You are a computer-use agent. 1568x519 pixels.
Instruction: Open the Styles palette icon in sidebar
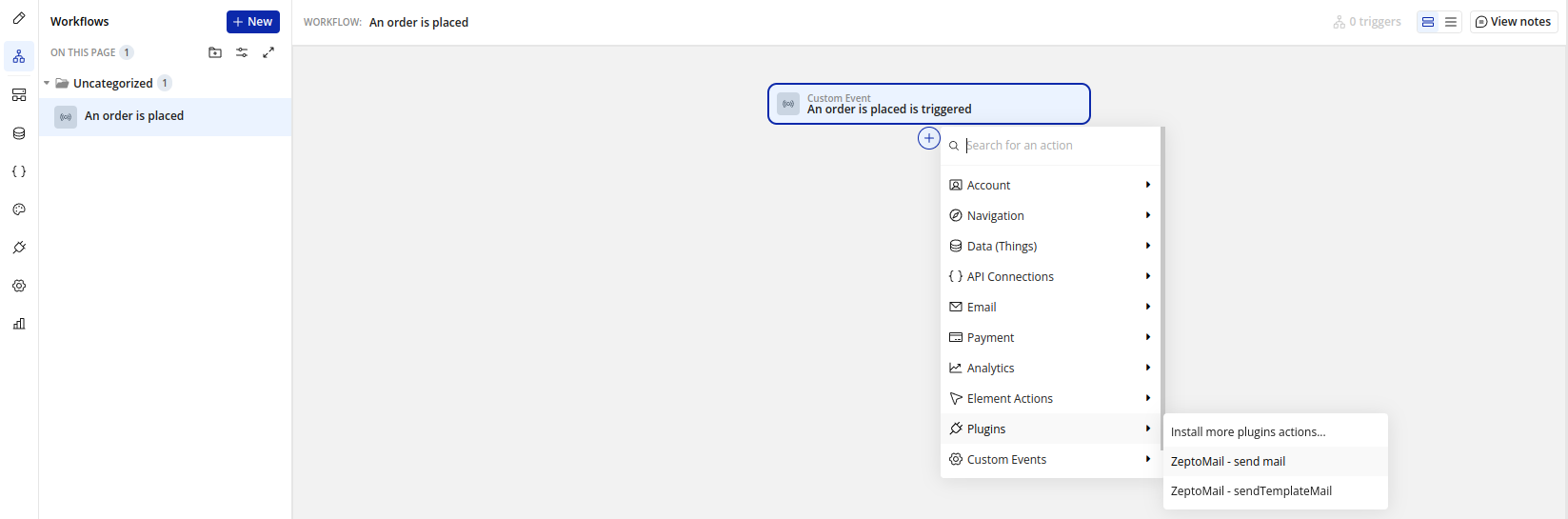click(x=19, y=210)
